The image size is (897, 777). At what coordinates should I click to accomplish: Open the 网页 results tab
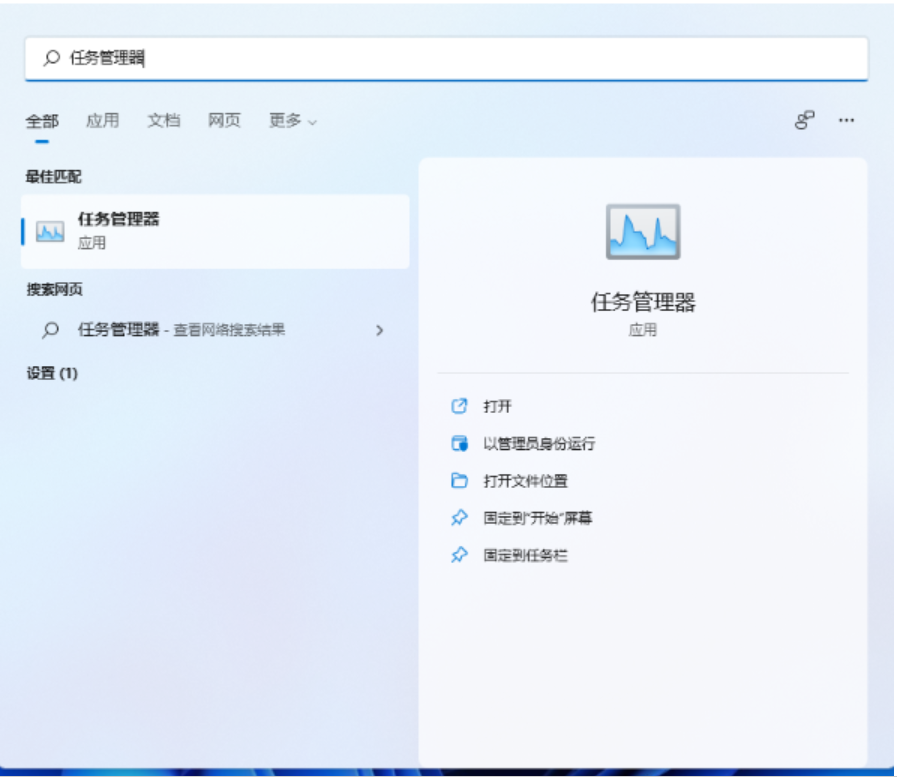tap(225, 120)
